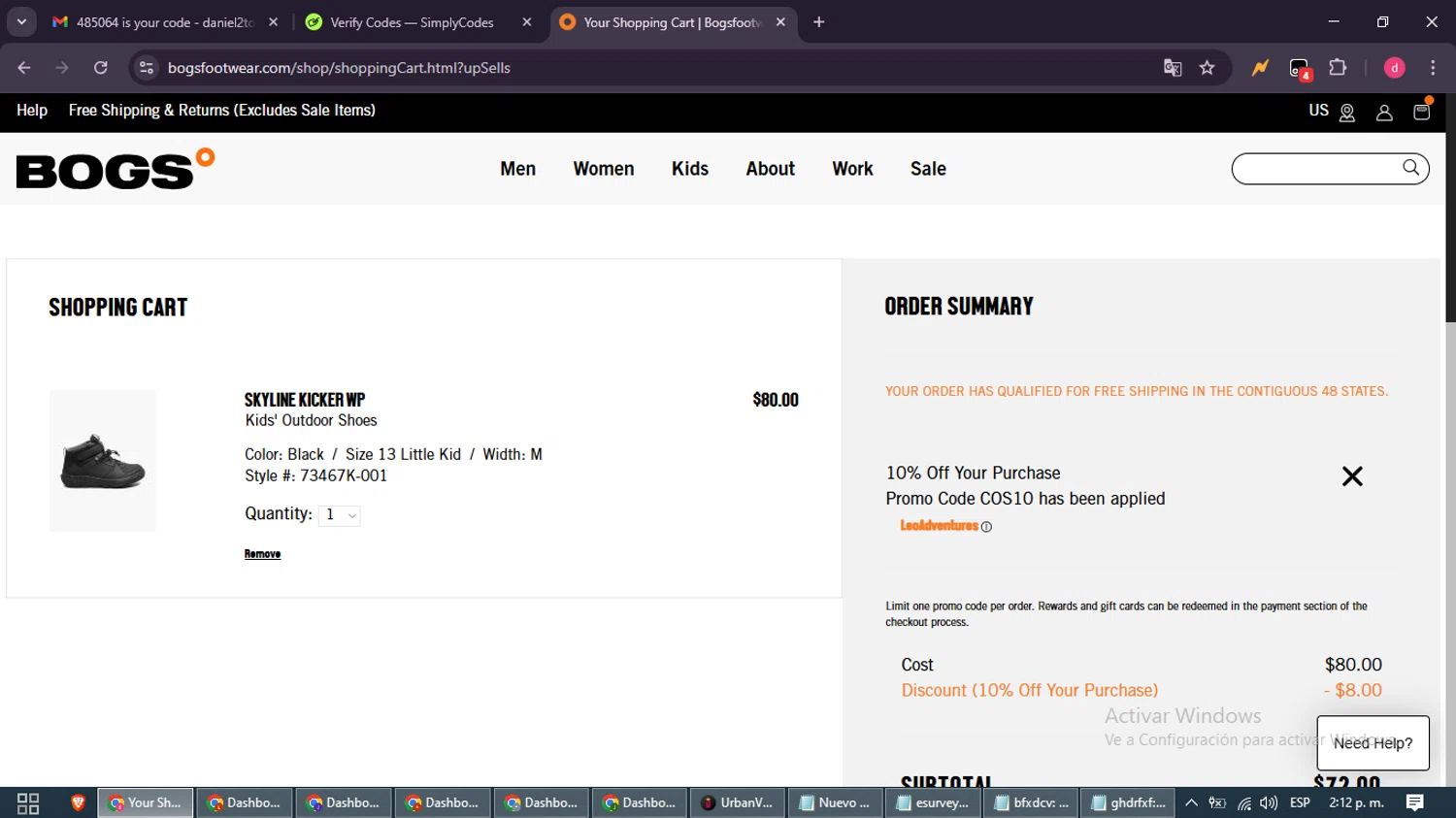
Task: Open the browser extensions puzzle icon
Action: click(1338, 68)
